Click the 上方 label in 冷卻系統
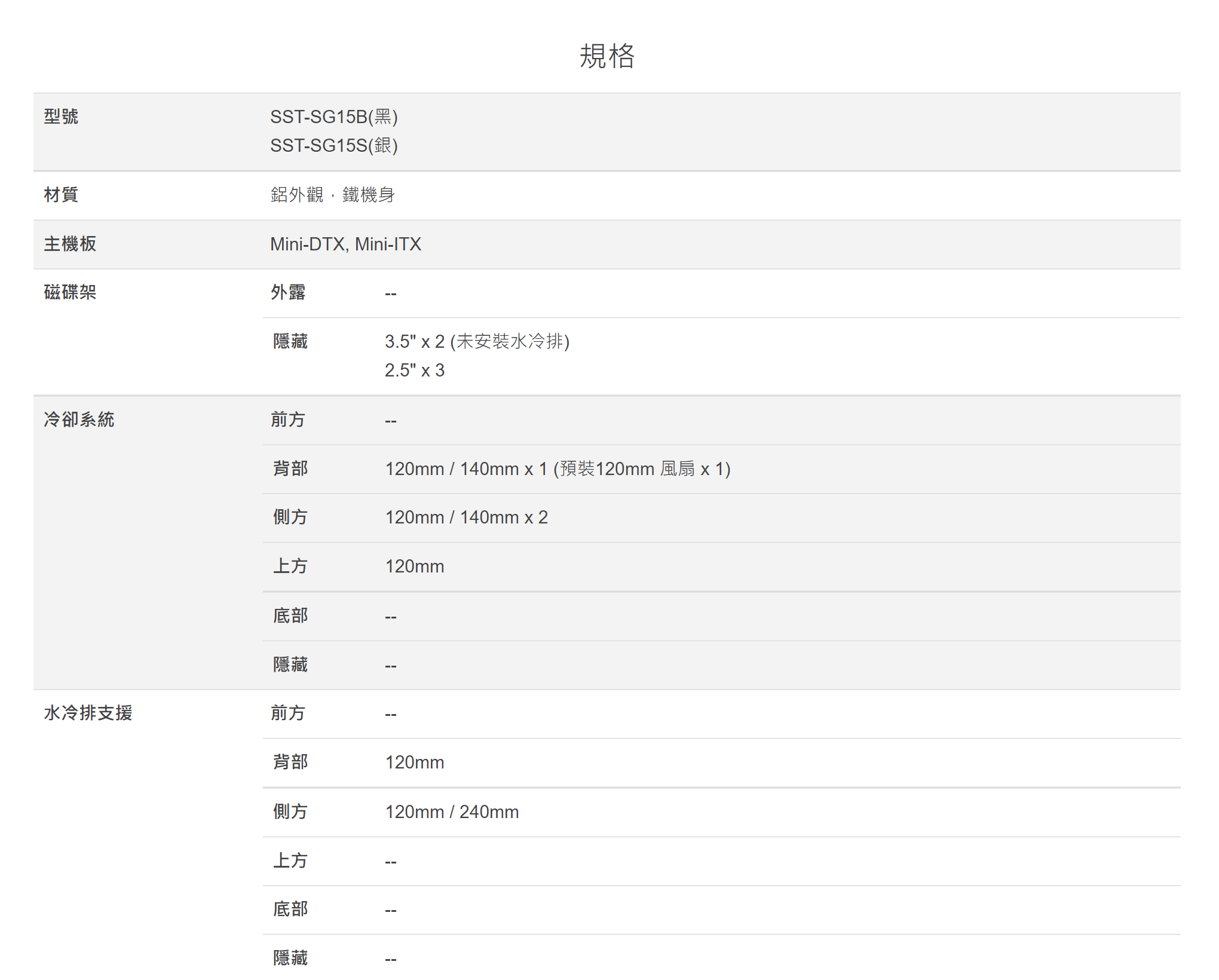Image resolution: width=1219 pixels, height=980 pixels. click(290, 566)
